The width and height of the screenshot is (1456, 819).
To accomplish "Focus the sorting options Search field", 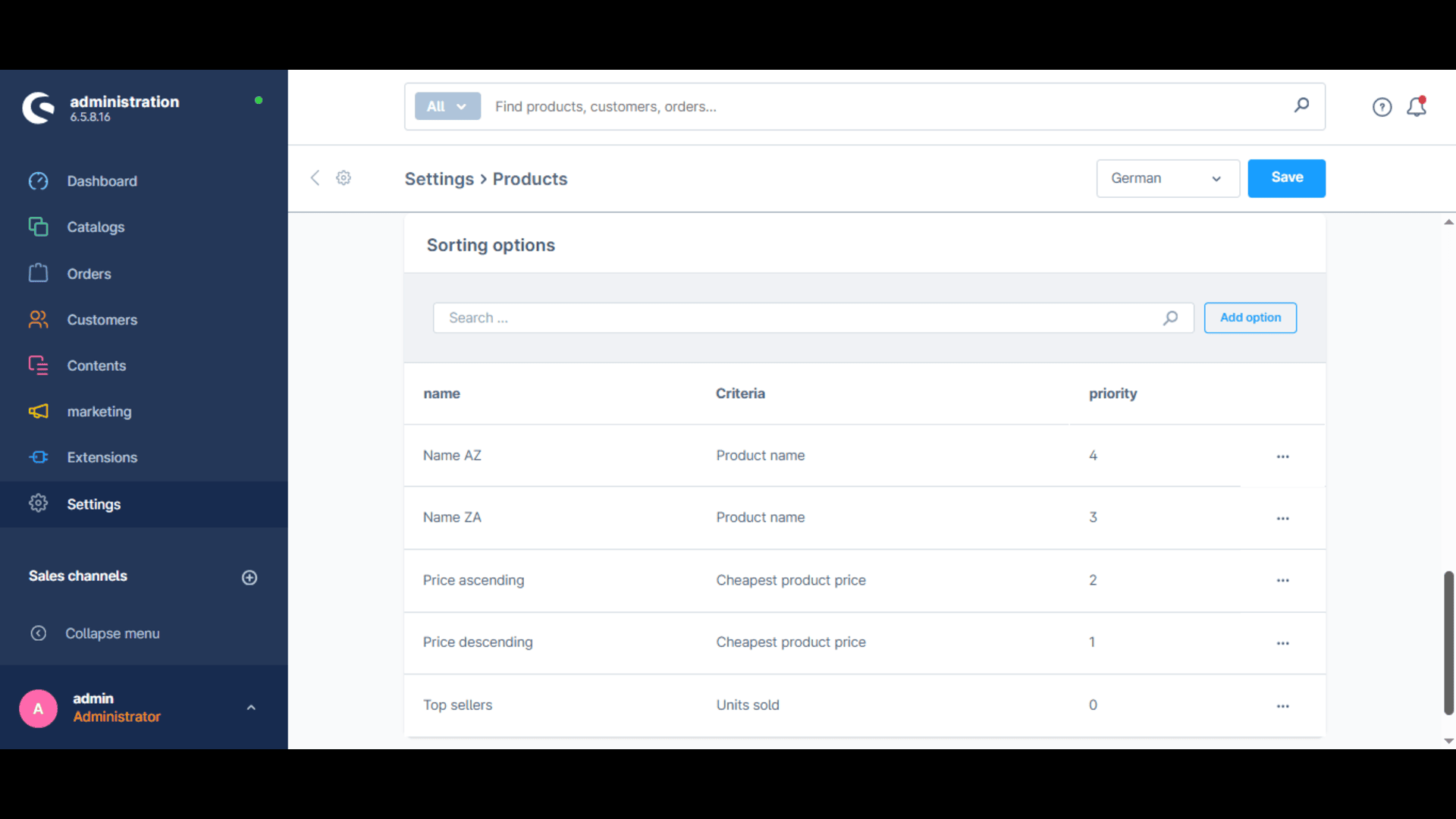I will click(813, 318).
